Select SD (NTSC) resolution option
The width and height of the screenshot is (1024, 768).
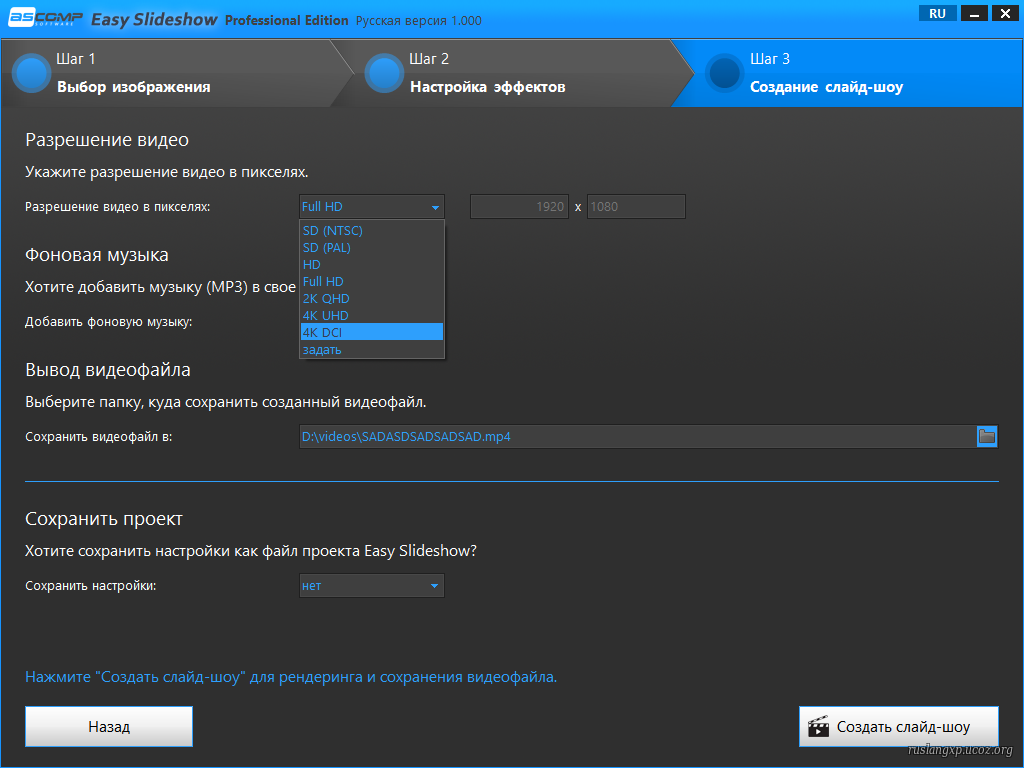tap(372, 231)
